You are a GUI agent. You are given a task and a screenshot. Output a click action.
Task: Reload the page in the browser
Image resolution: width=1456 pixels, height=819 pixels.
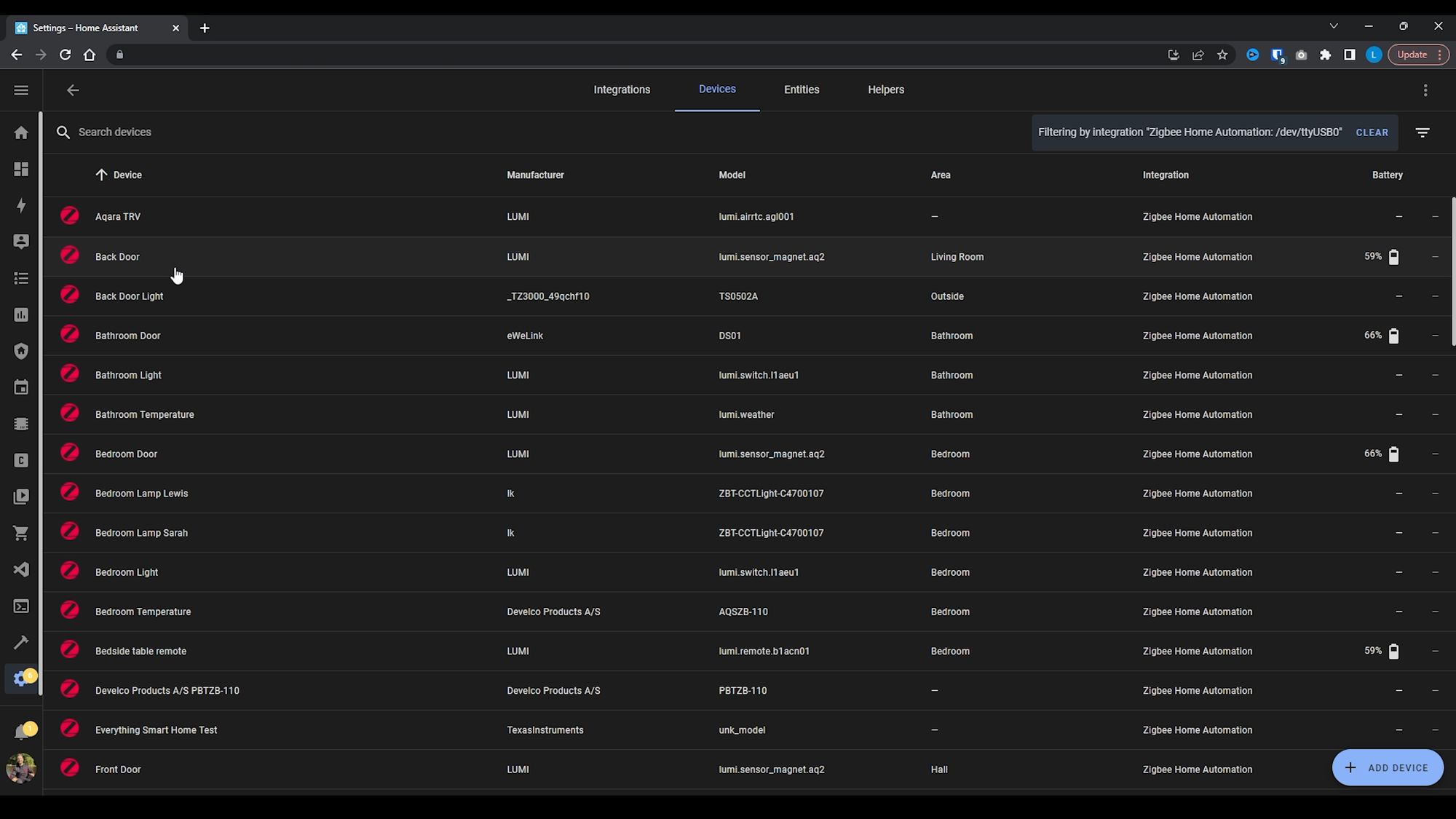coord(65,55)
